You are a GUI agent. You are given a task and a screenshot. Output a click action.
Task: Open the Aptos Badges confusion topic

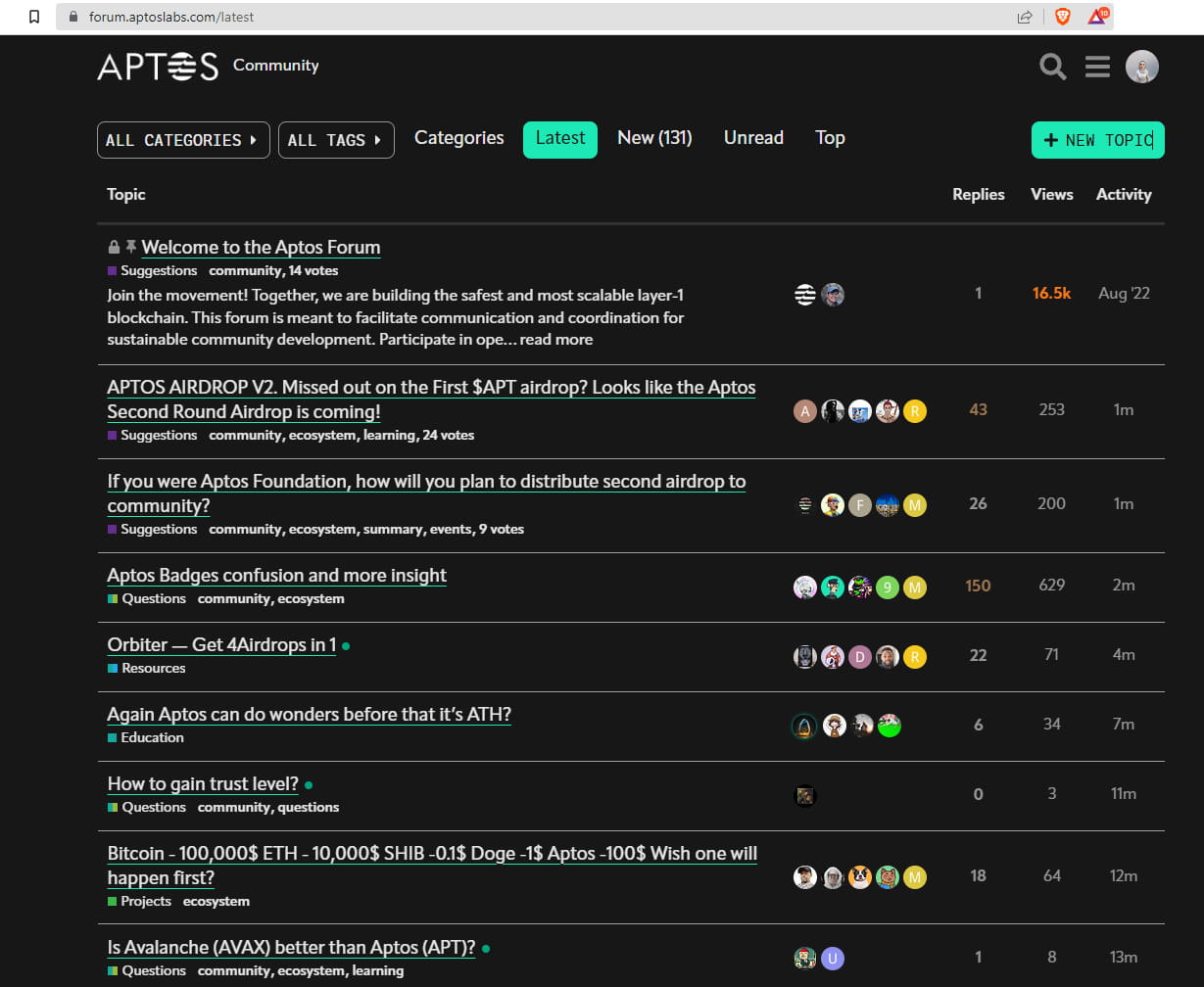[x=276, y=575]
